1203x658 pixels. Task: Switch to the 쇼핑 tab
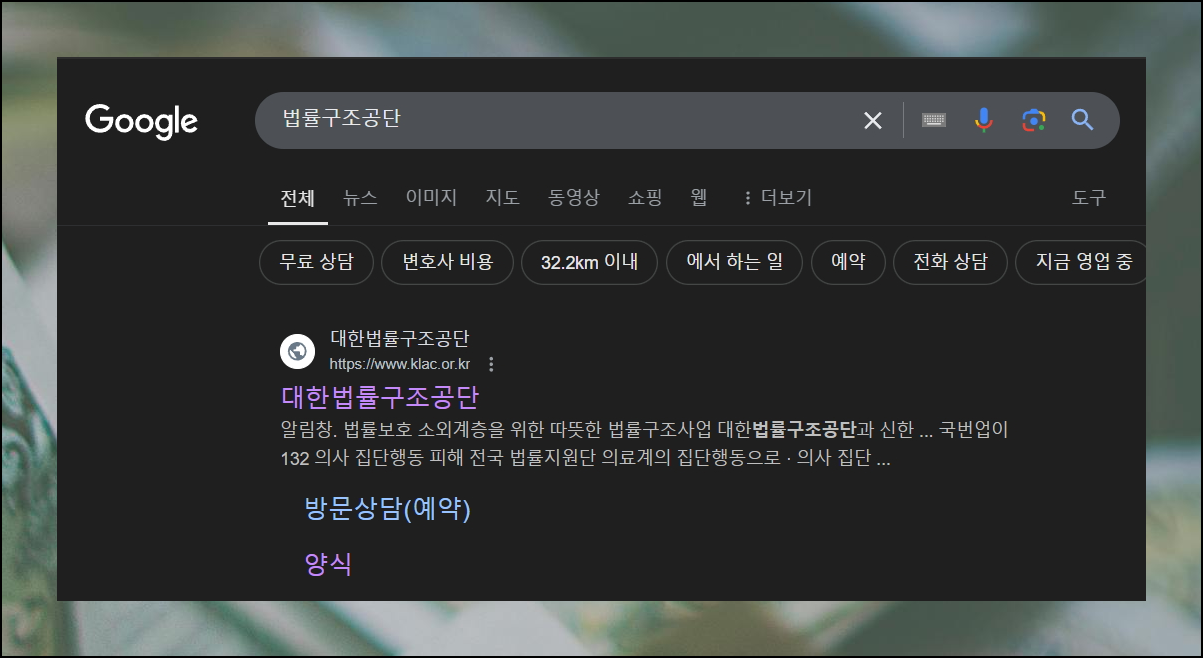(645, 198)
